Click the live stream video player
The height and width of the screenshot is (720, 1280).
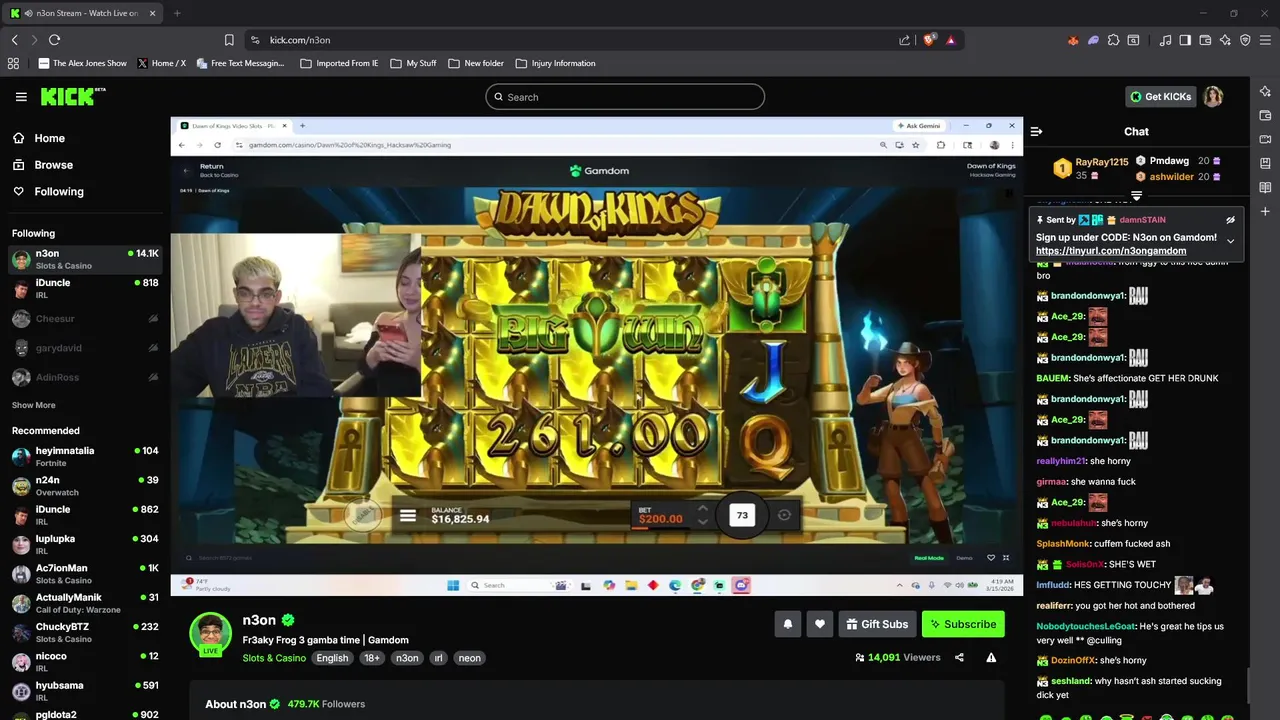click(x=596, y=356)
